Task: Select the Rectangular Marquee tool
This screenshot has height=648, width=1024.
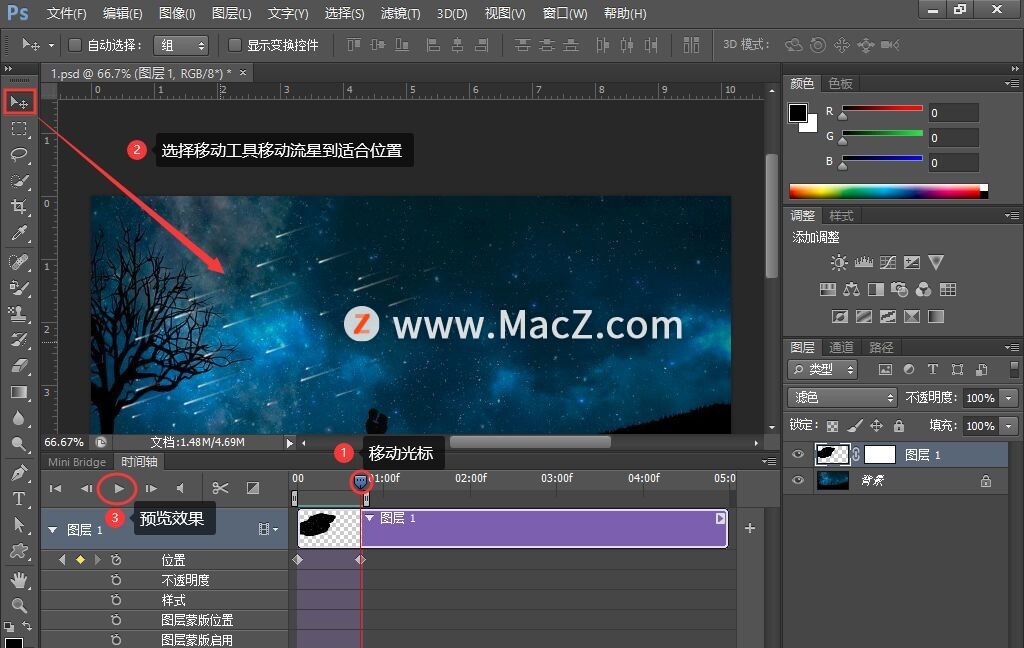Action: [x=19, y=129]
